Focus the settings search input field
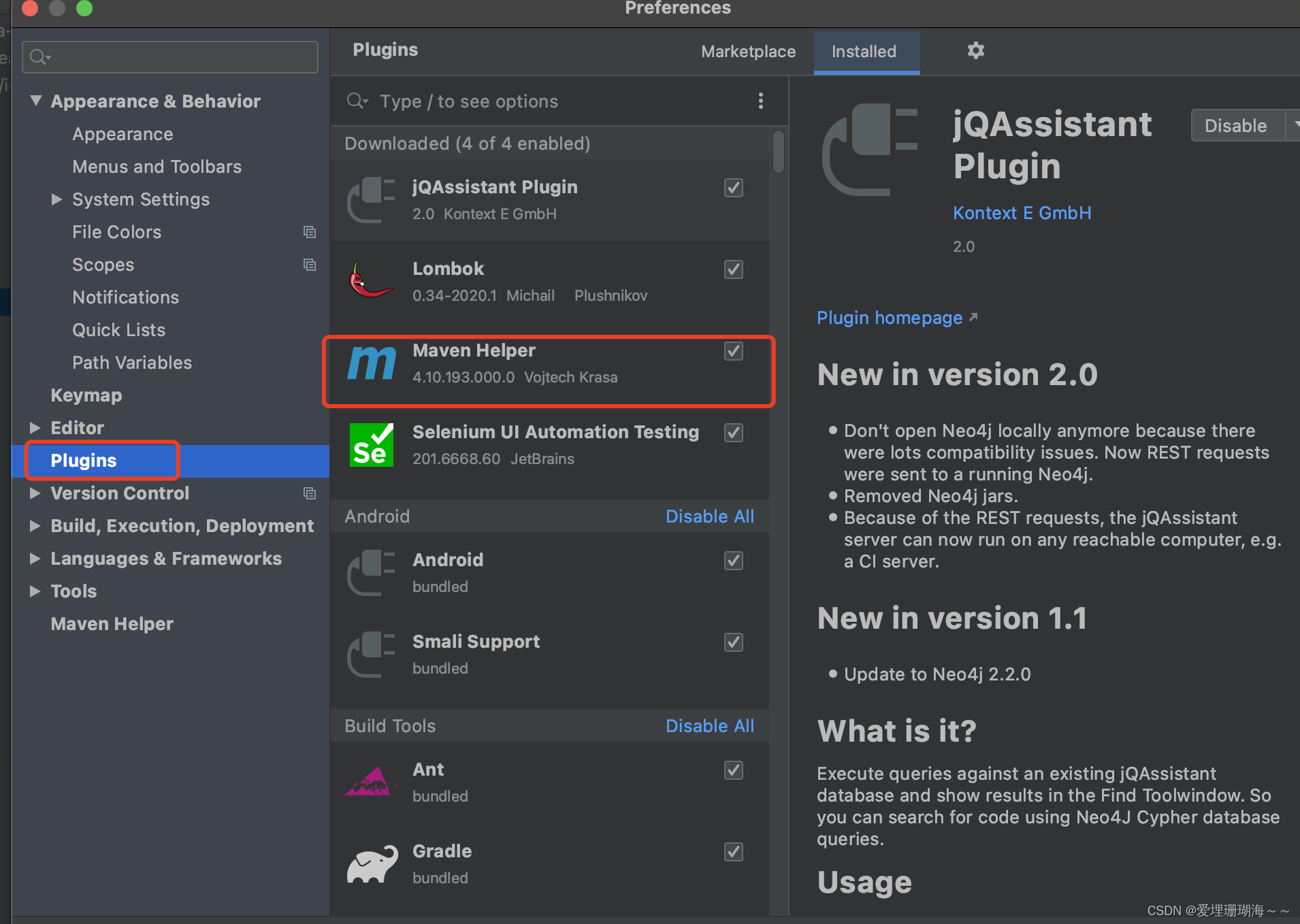Screen dimensions: 1300x924 point(170,57)
